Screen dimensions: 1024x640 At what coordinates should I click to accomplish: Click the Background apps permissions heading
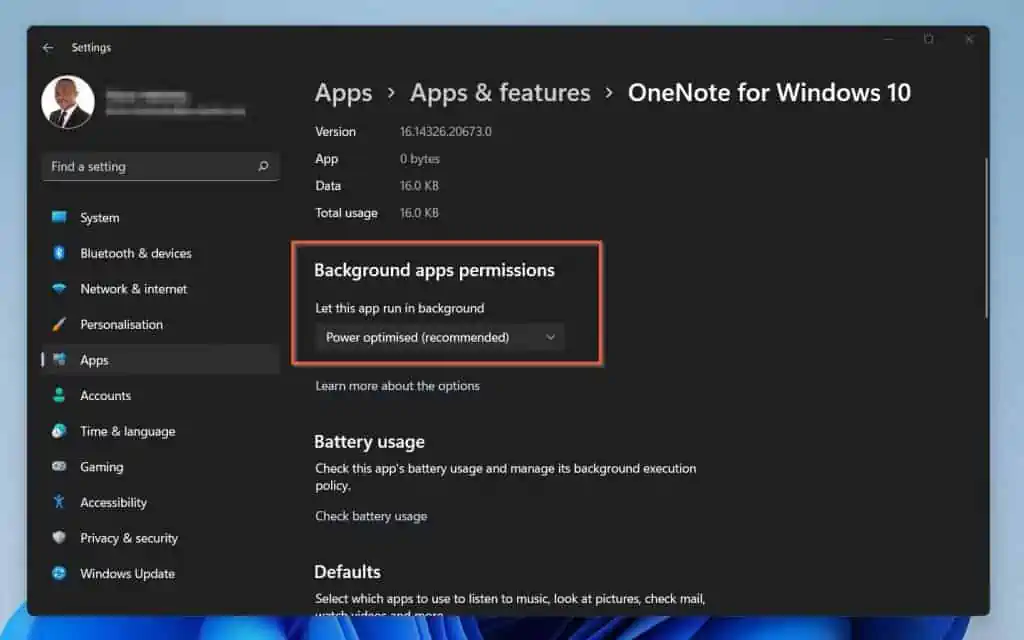pos(434,270)
